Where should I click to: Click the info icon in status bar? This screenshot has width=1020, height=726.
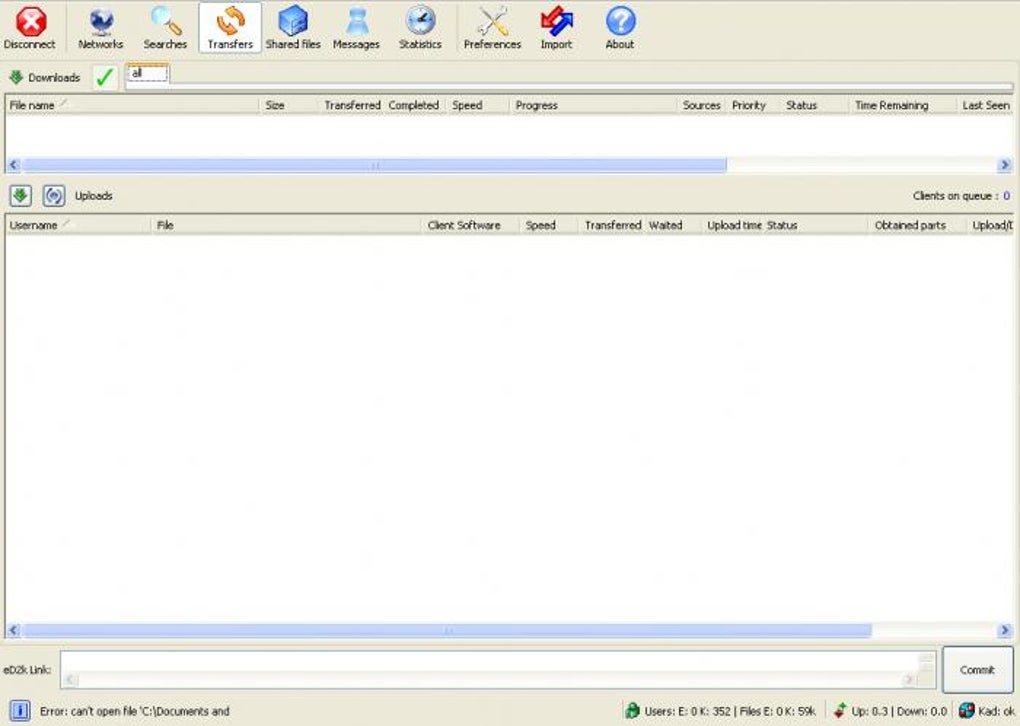20,711
